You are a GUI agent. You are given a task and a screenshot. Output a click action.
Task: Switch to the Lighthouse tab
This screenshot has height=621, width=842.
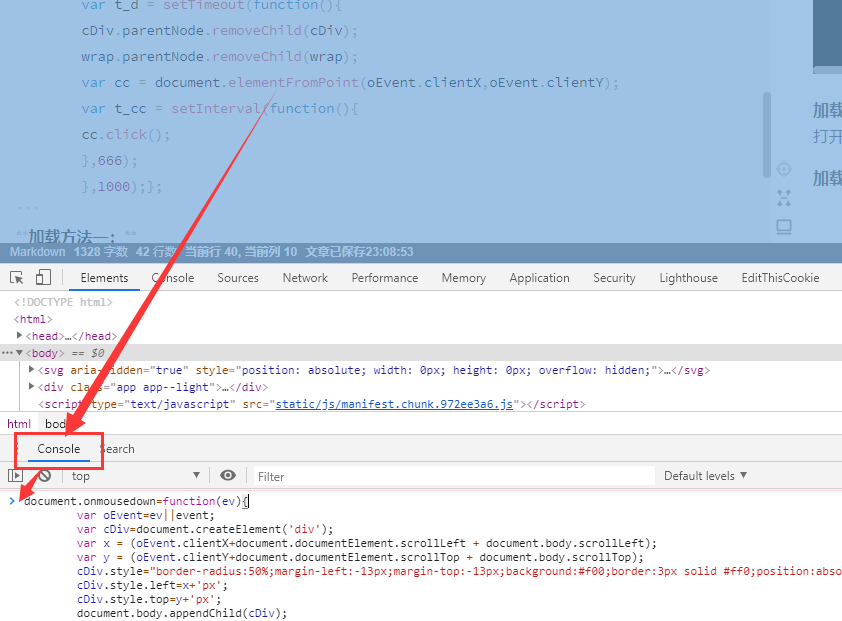[688, 278]
